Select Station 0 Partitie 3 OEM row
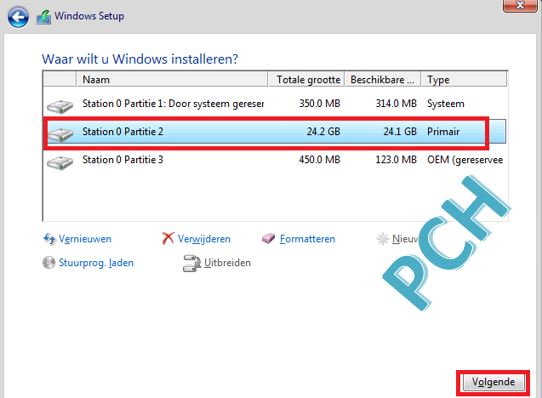 (275, 160)
